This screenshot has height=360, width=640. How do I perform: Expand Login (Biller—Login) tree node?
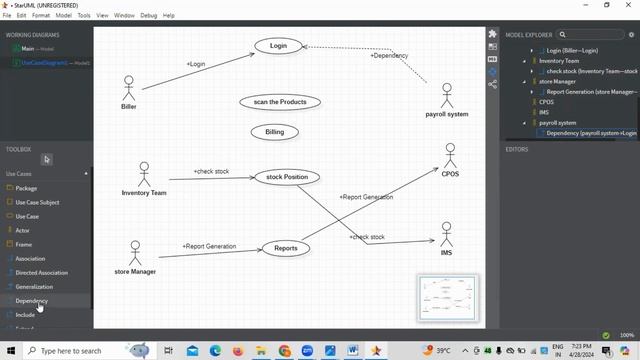tap(531, 51)
